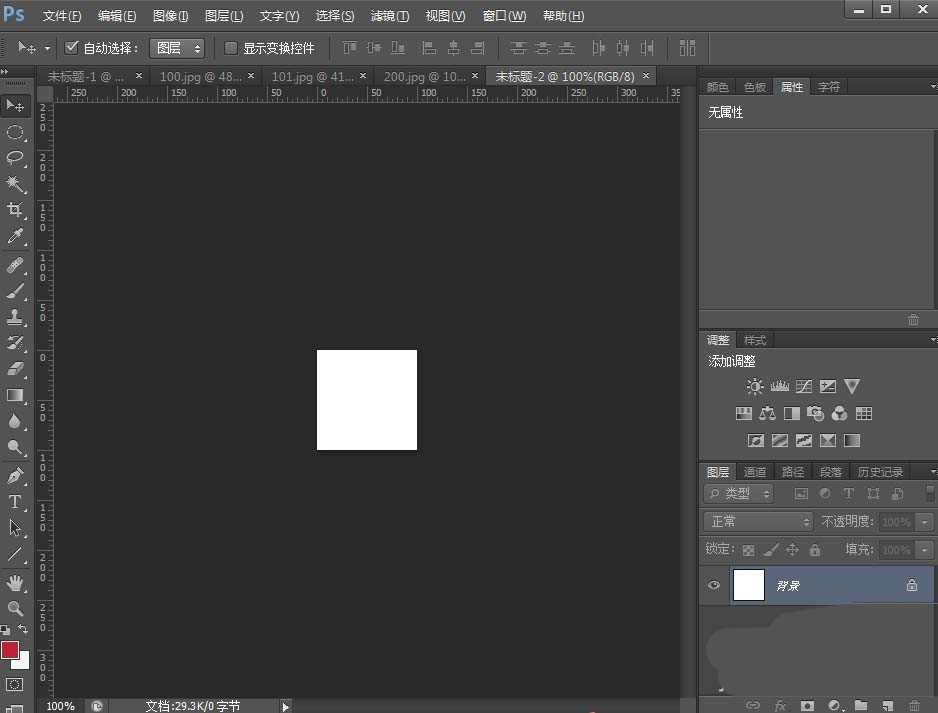The width and height of the screenshot is (938, 713).
Task: Select the Magic Wand tool
Action: point(15,184)
